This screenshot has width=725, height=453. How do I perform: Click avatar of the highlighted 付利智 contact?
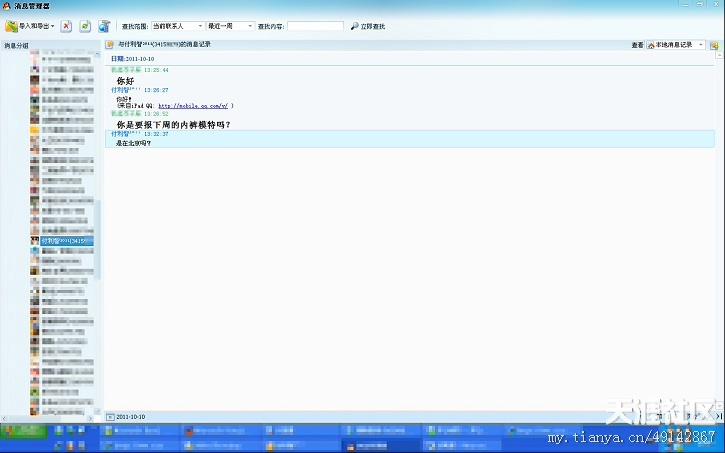(35, 241)
